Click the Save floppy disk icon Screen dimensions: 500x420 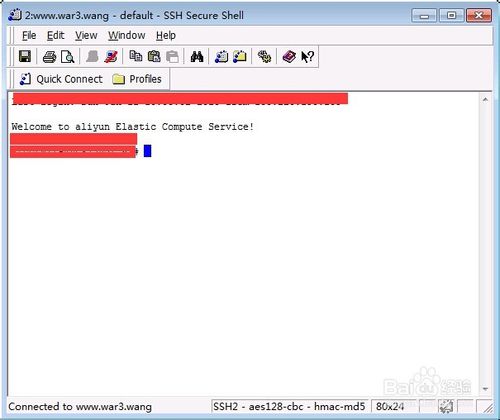point(25,57)
